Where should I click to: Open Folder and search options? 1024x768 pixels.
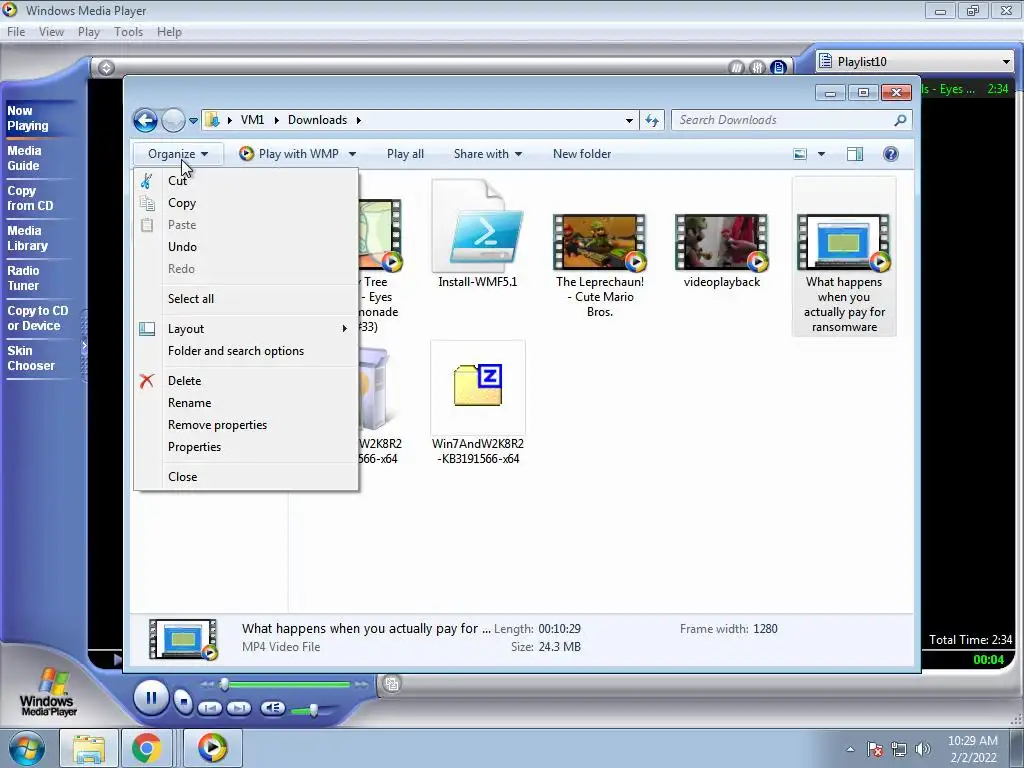(246, 351)
